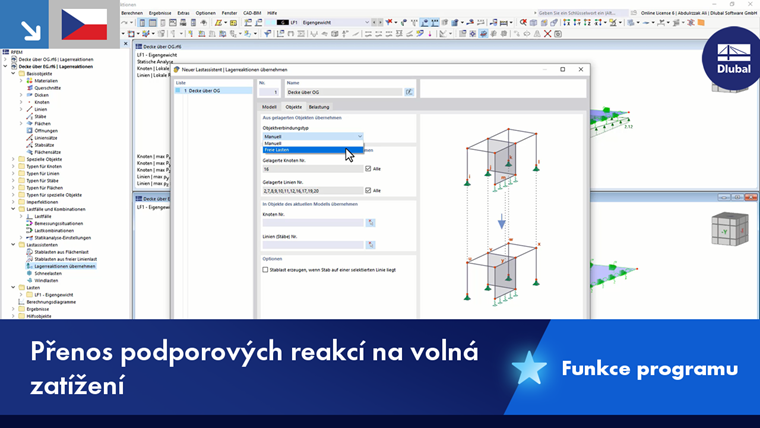
Task: Select Decke über OG.rf6 model in navigator
Action: point(56,59)
